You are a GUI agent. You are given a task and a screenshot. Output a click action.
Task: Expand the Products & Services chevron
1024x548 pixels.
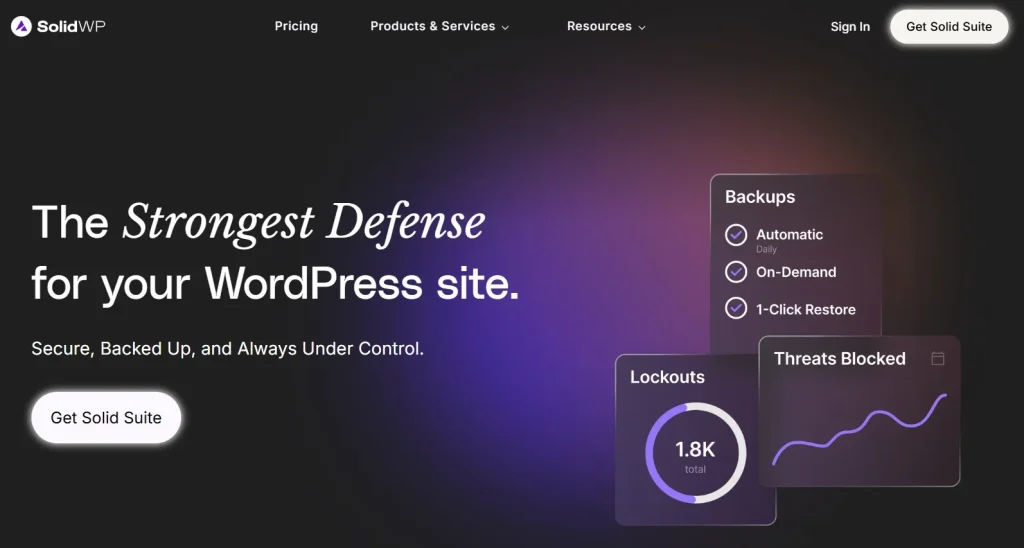505,28
